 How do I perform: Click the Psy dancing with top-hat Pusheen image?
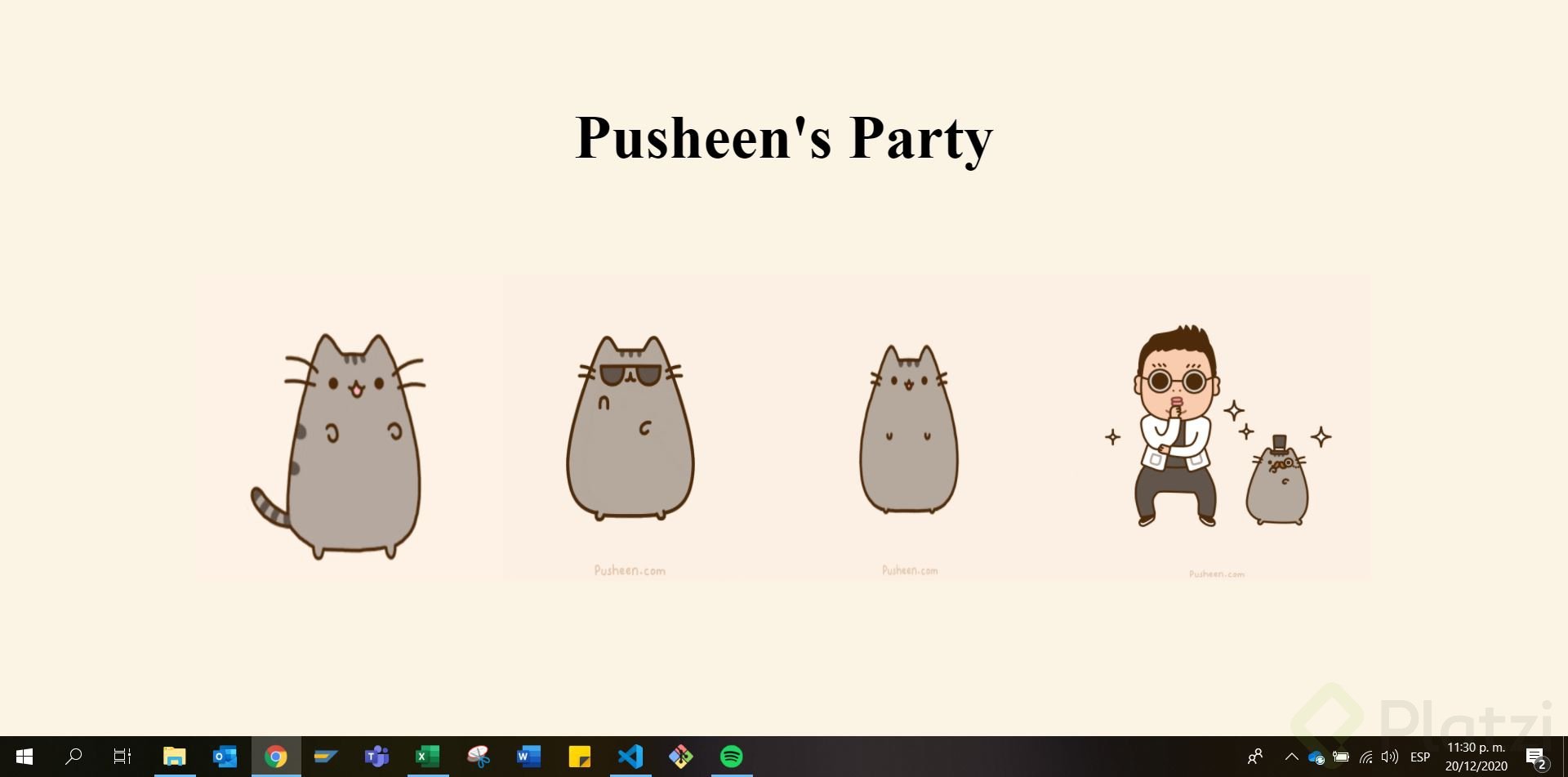pyautogui.click(x=1217, y=427)
